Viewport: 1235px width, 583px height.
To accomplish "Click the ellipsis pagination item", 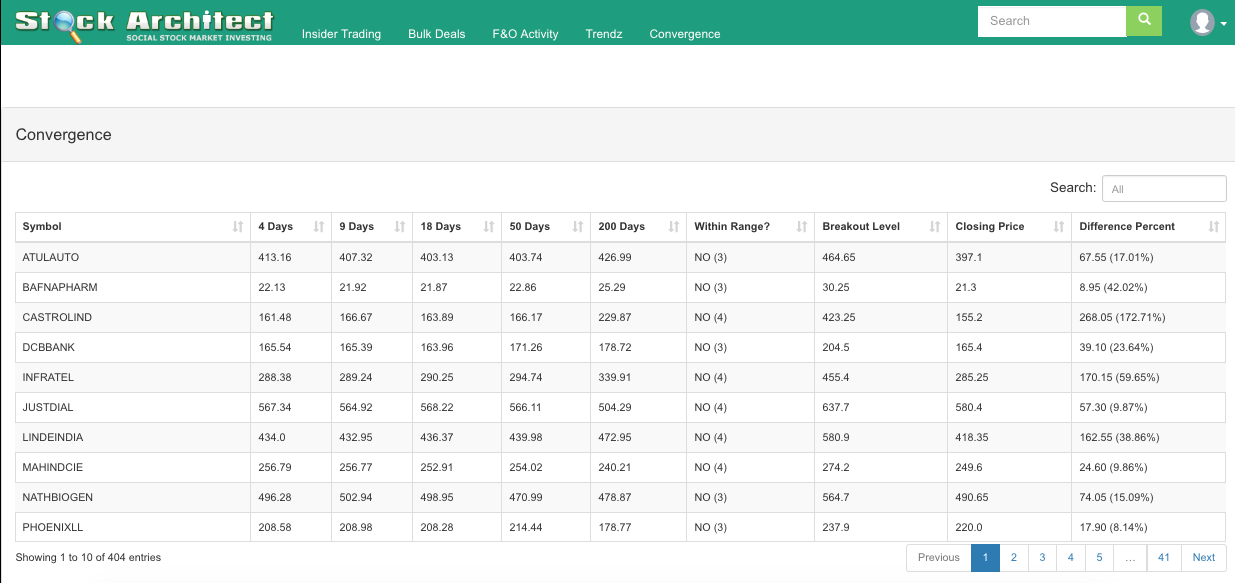I will [1130, 558].
